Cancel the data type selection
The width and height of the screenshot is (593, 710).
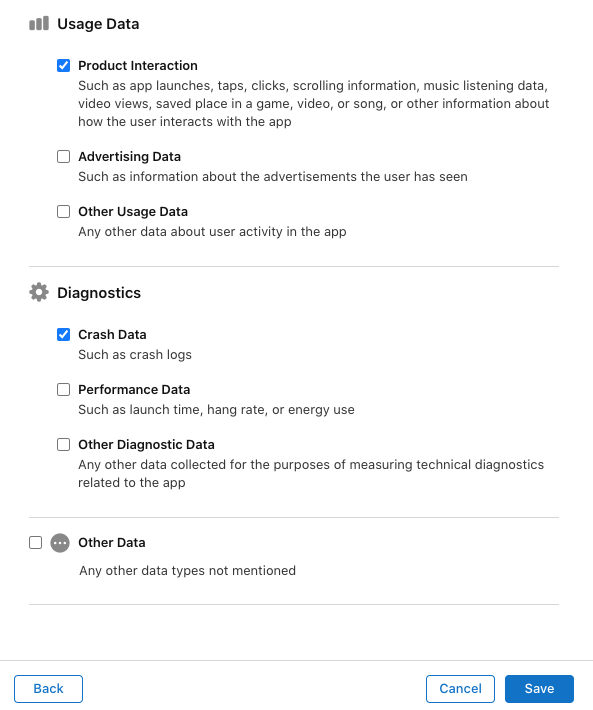click(x=460, y=689)
